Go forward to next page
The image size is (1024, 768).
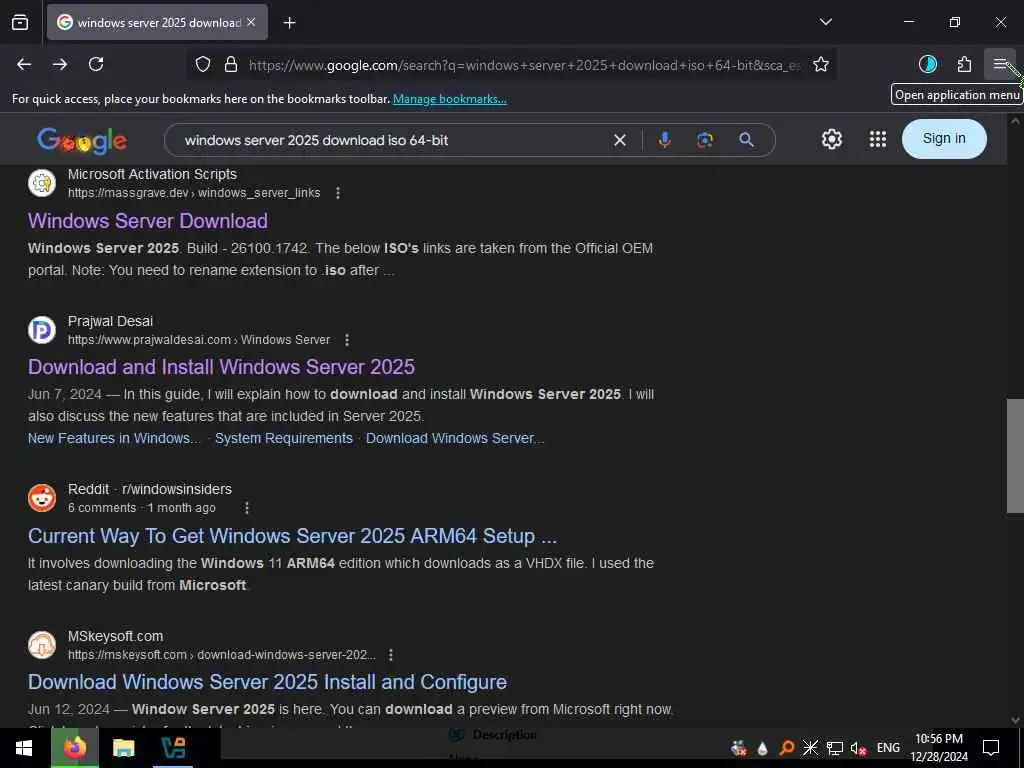click(x=60, y=64)
